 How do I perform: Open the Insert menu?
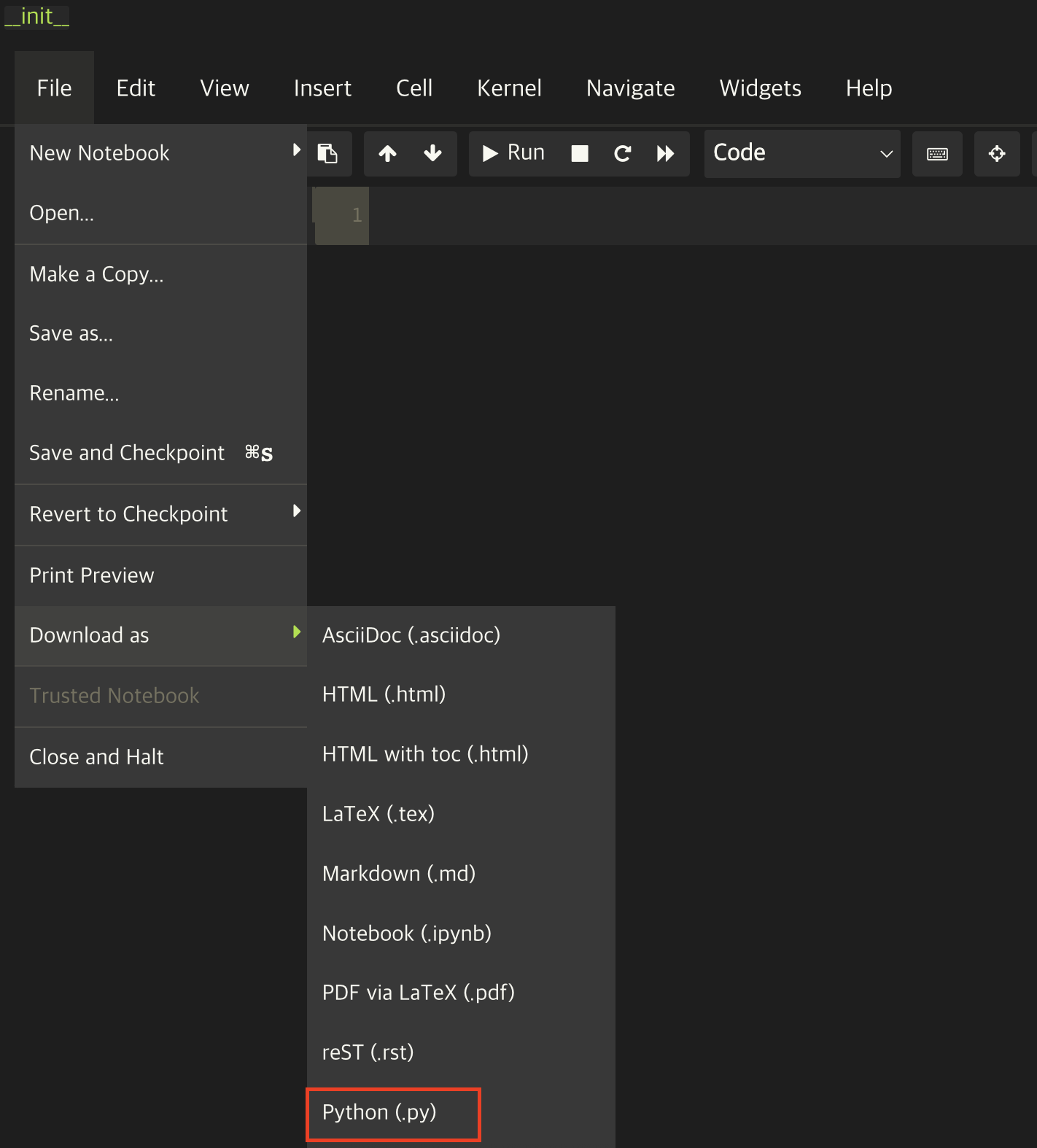click(322, 88)
